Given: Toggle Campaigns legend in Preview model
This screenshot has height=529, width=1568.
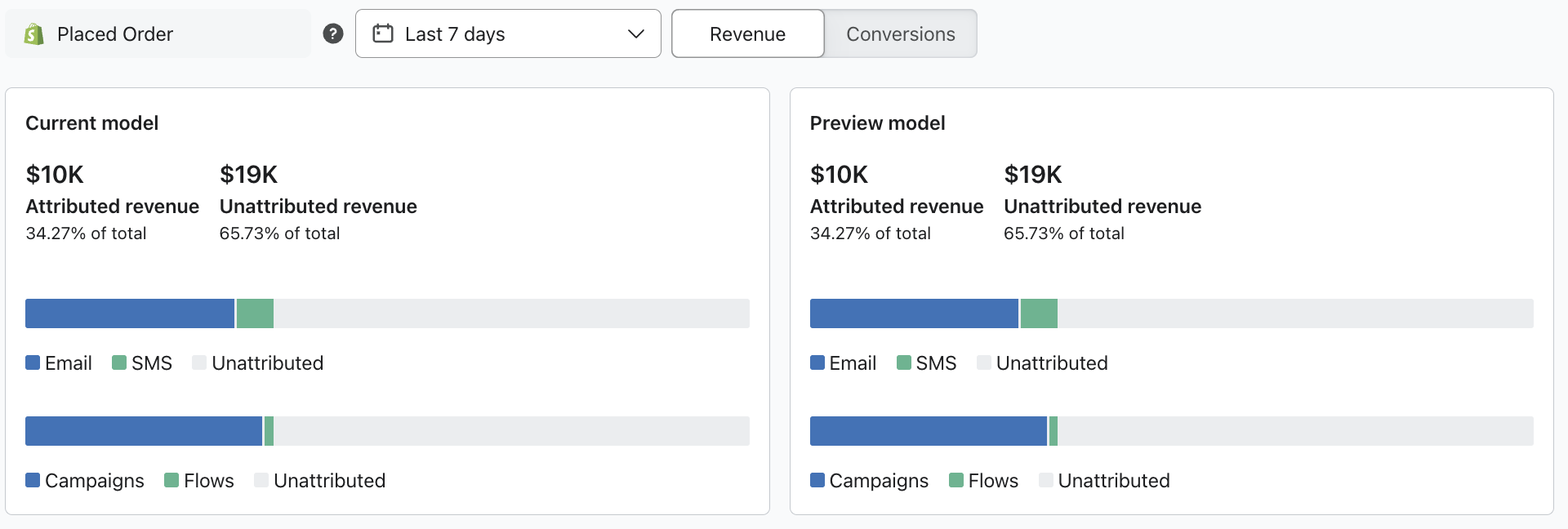Looking at the screenshot, I should tap(869, 480).
